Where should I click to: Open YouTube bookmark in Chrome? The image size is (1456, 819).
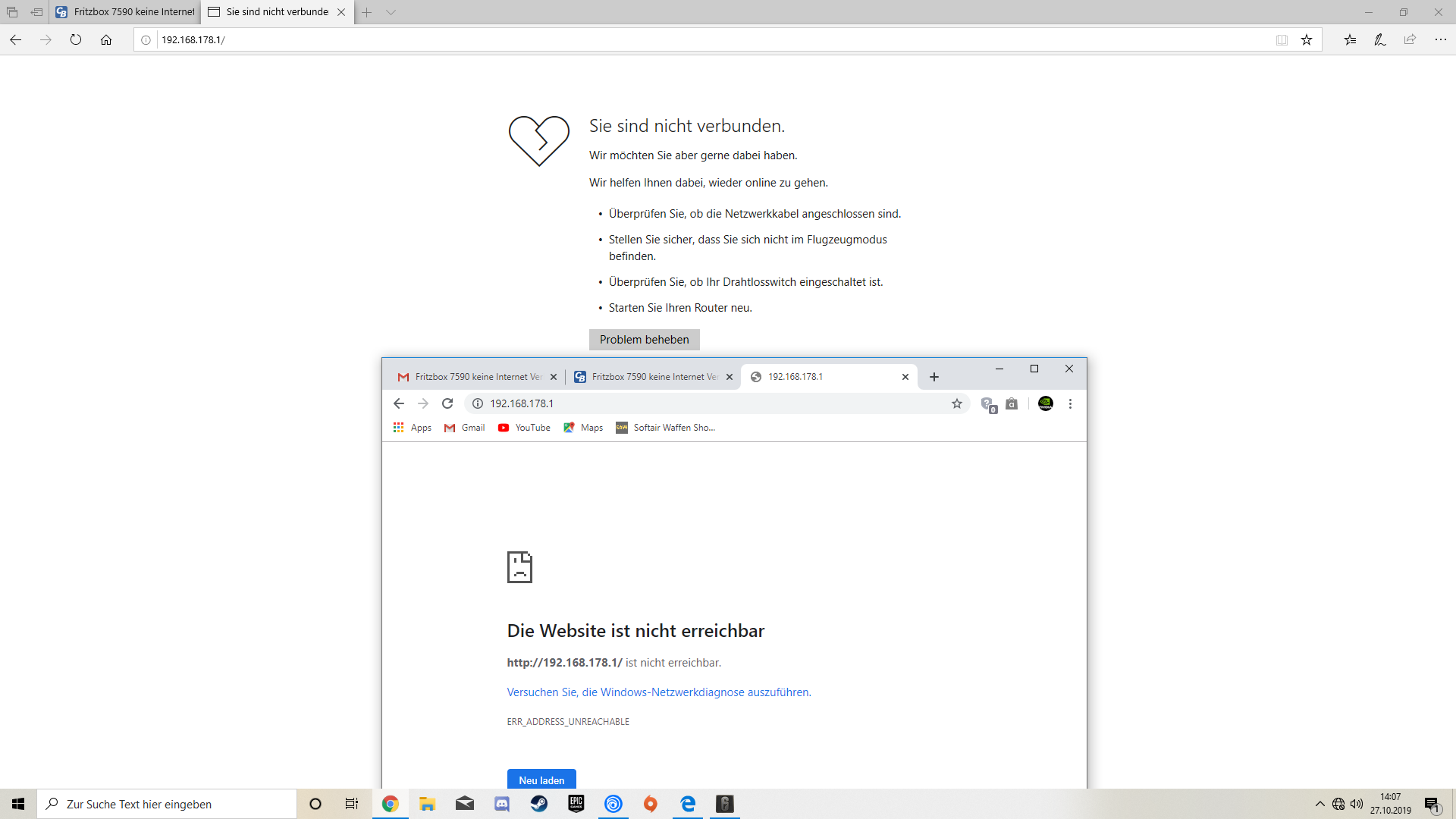click(524, 428)
